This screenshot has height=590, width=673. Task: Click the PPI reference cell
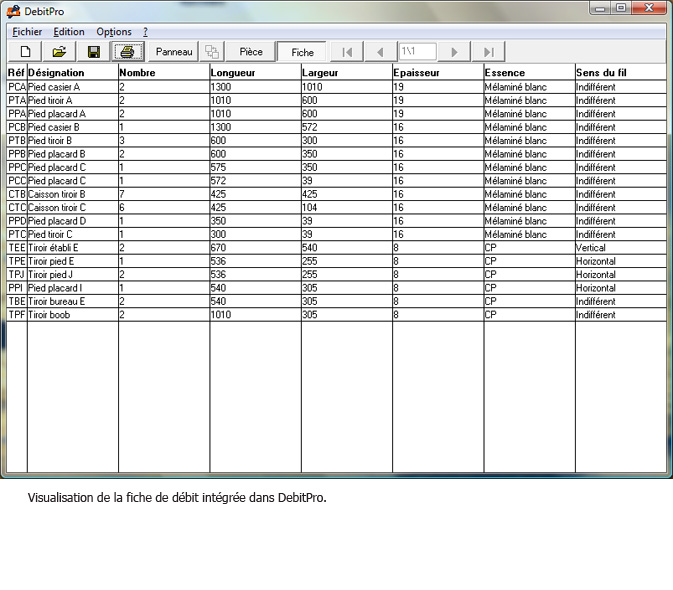[17, 288]
